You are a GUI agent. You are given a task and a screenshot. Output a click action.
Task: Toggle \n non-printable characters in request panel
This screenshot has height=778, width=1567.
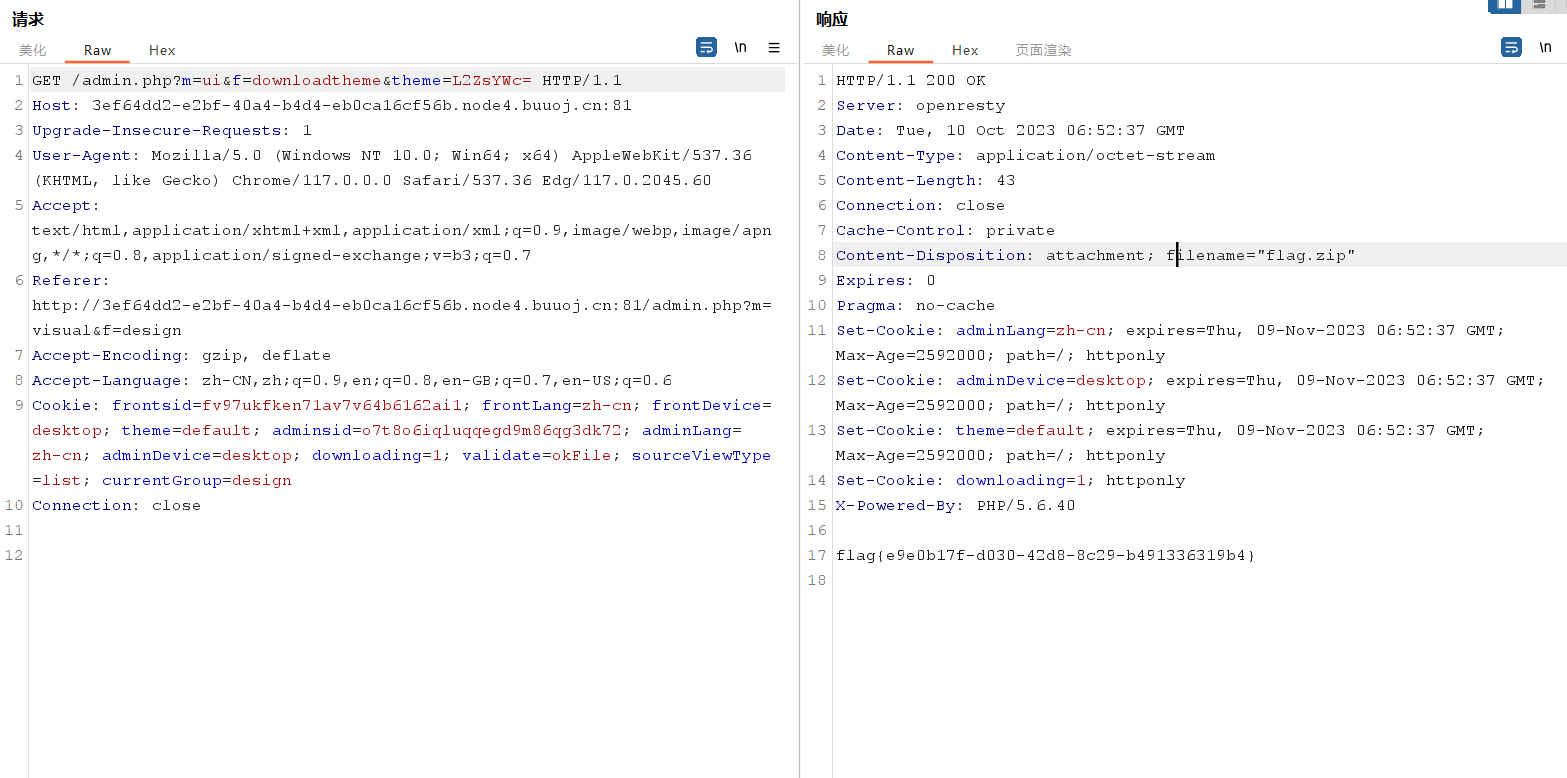(740, 47)
